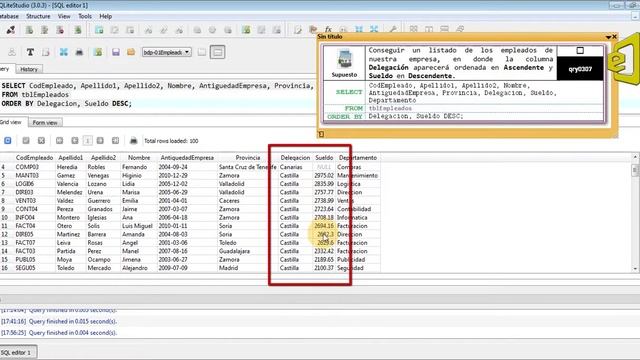Click the printer icon in the editor toolbar
640x360 pixels.
[x=79, y=52]
